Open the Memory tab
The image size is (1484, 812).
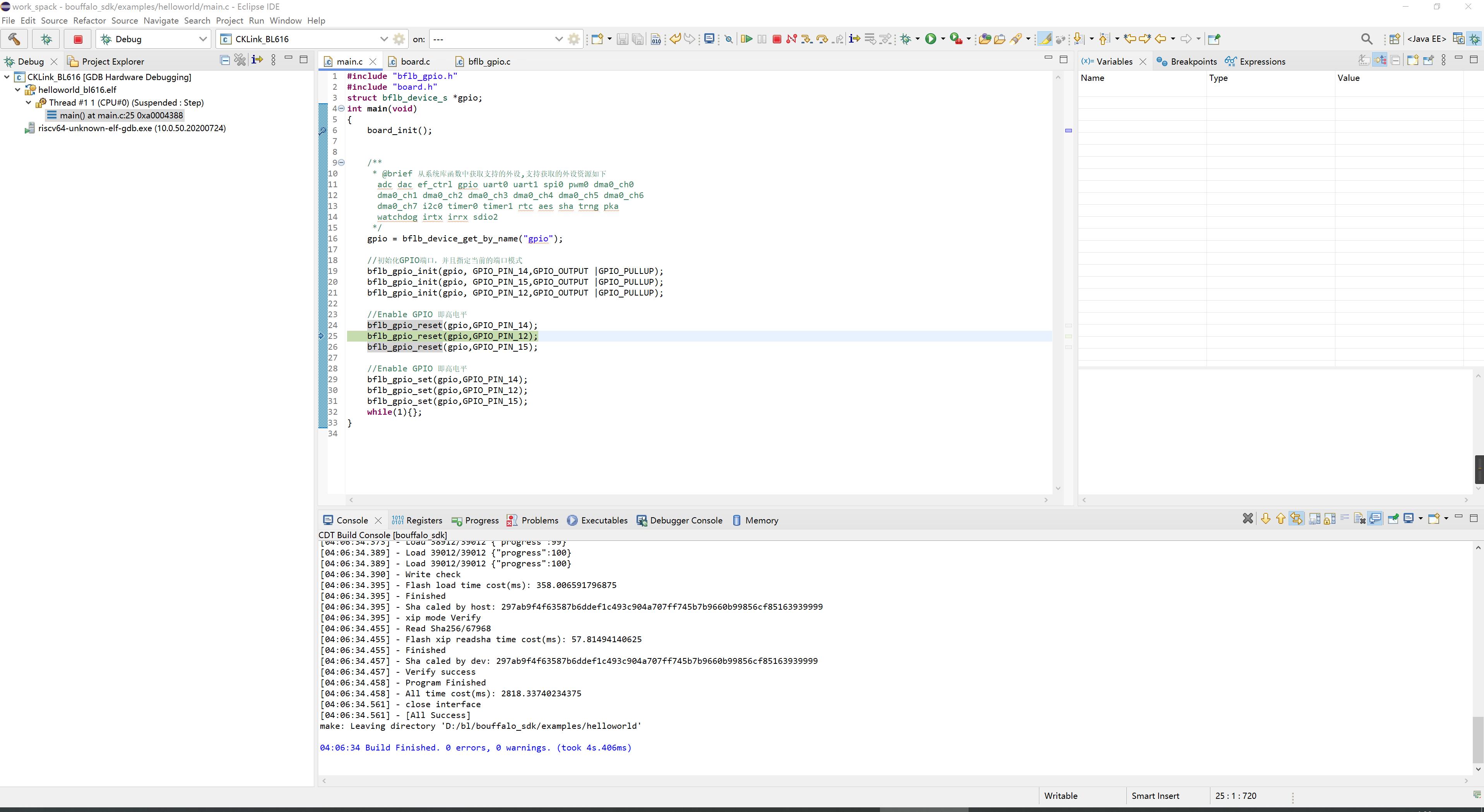tap(755, 520)
